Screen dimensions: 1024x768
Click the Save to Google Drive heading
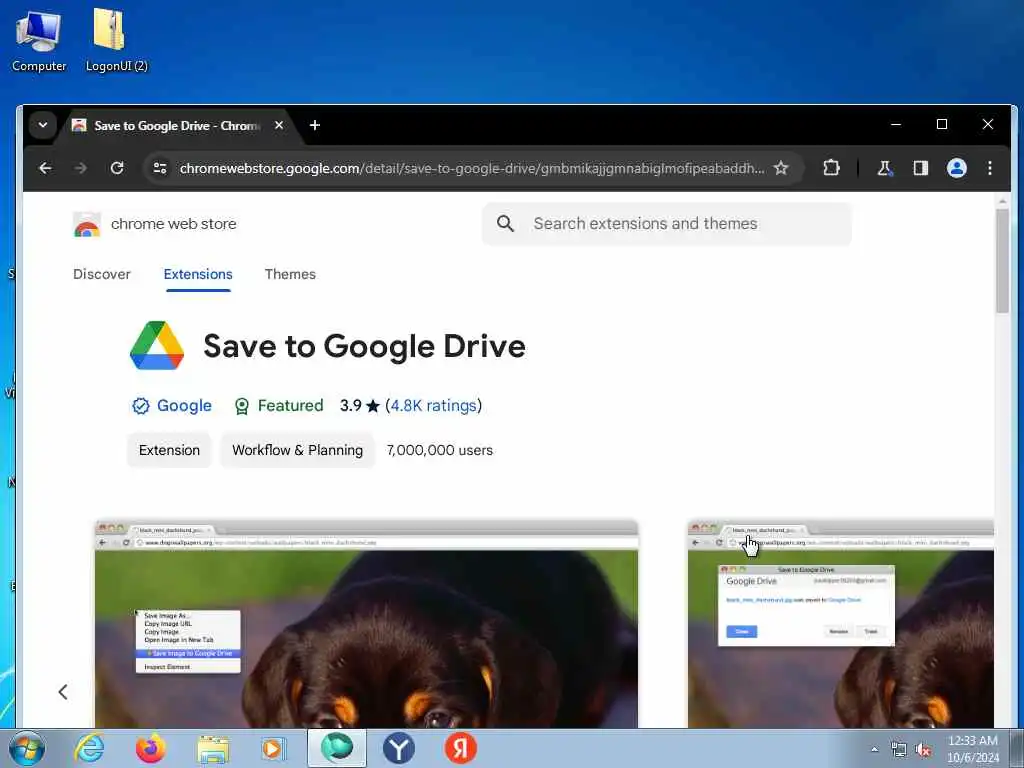click(364, 345)
